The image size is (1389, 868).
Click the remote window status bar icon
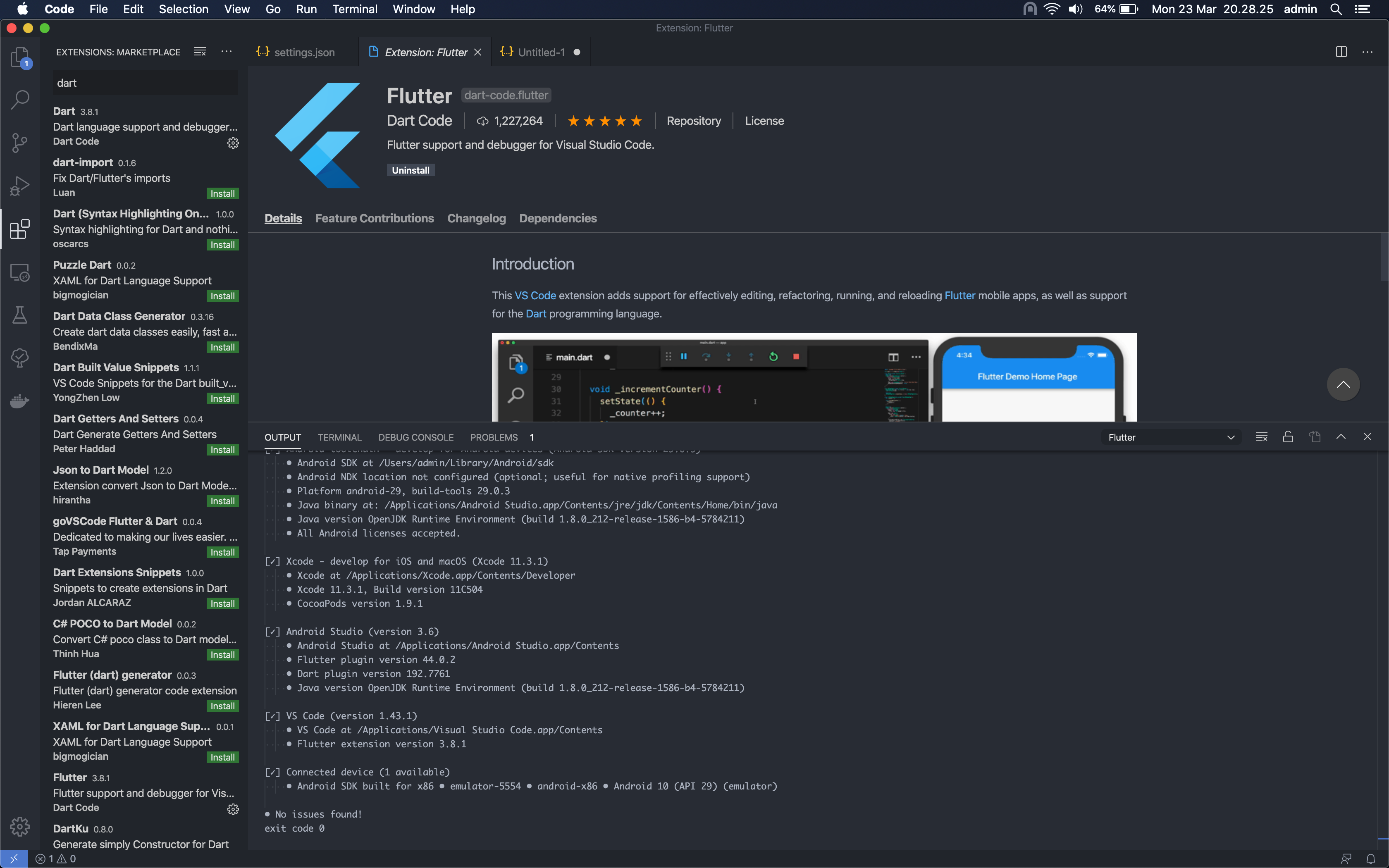tap(14, 859)
